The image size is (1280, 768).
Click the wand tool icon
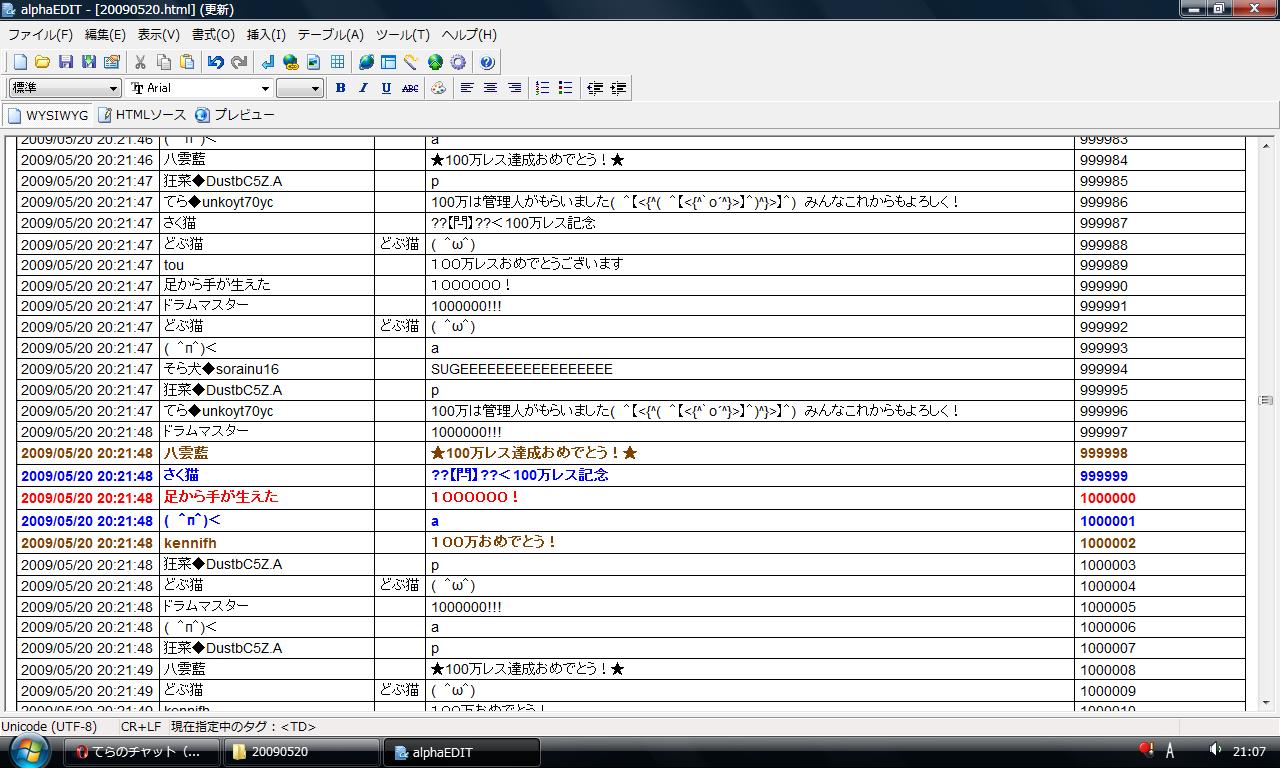pos(412,62)
